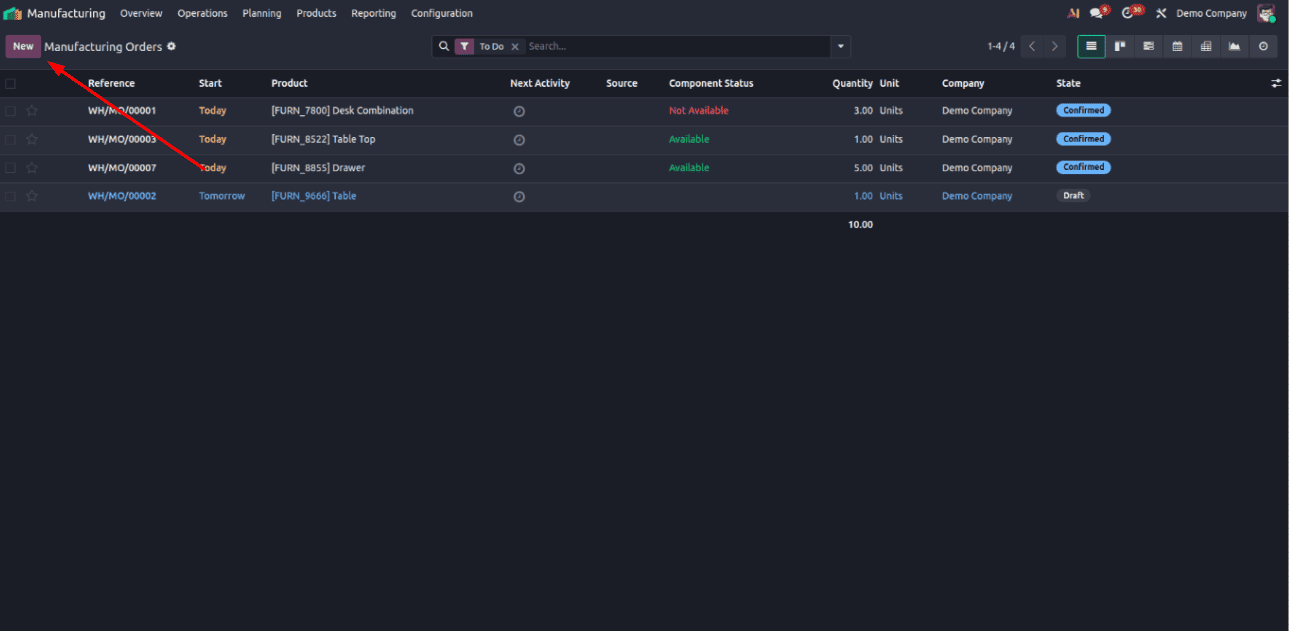The image size is (1289, 631).
Task: Star the WH/MO/00007 order as favorite
Action: pos(31,167)
